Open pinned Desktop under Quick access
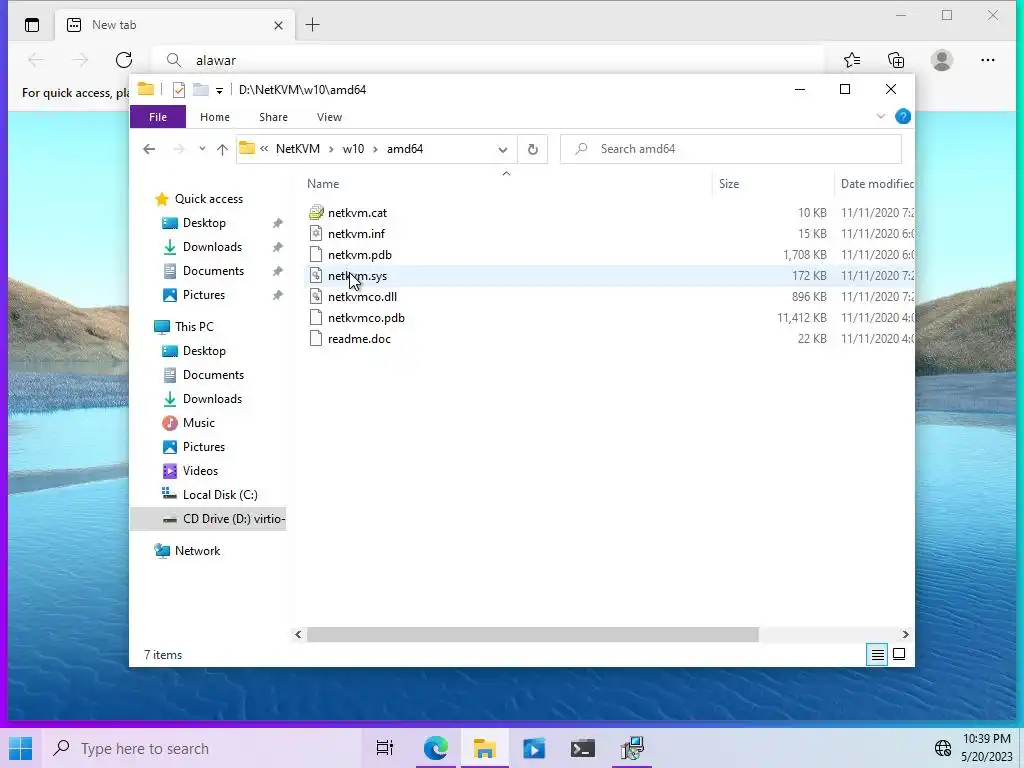This screenshot has width=1024, height=768. coord(204,223)
